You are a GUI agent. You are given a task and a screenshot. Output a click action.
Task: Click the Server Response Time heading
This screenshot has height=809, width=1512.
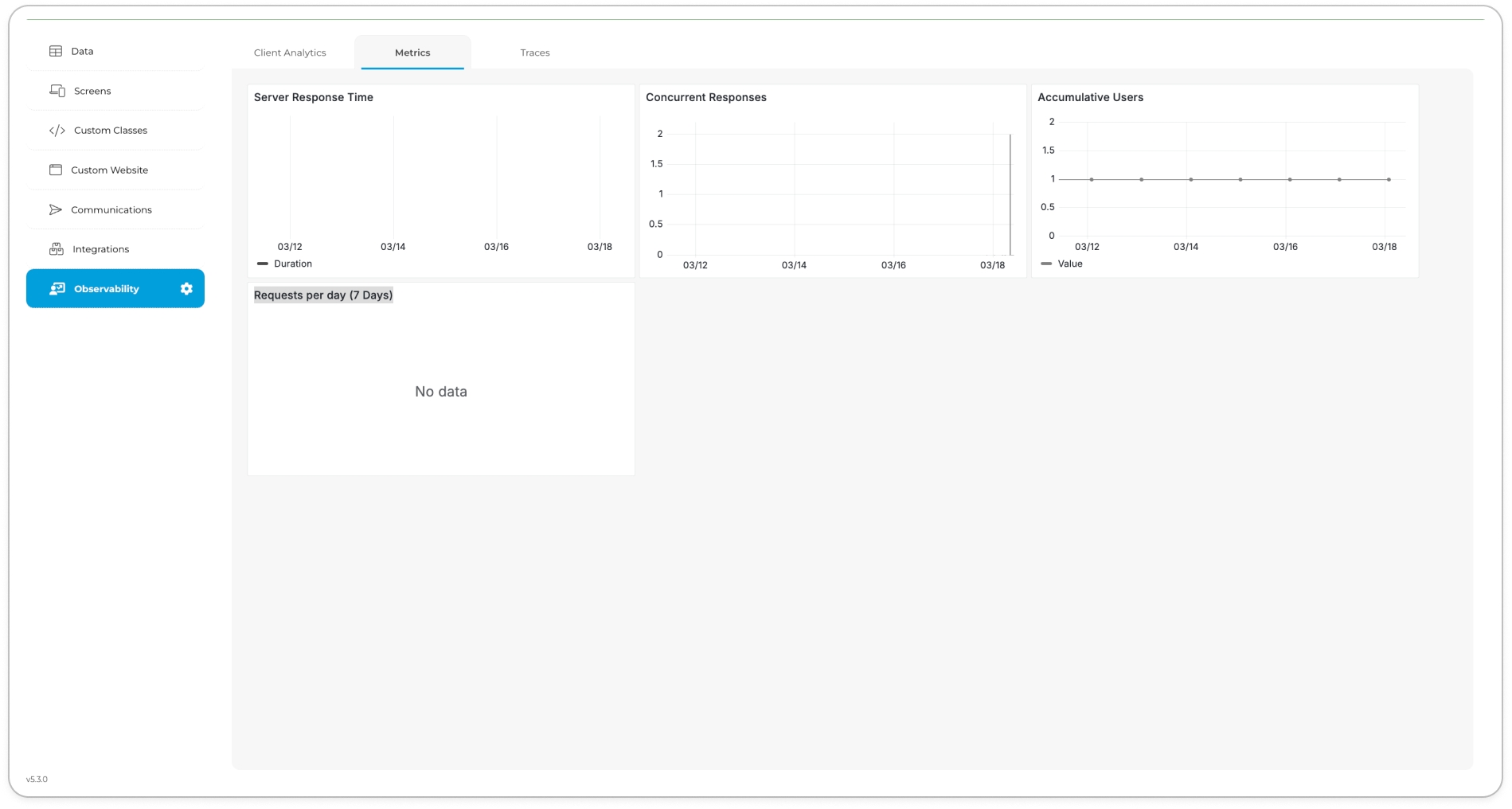click(314, 97)
